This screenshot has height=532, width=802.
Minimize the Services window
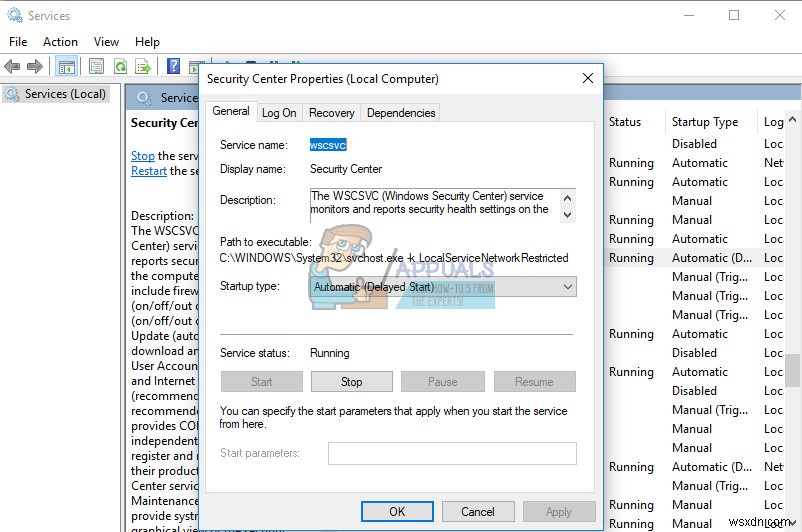689,15
